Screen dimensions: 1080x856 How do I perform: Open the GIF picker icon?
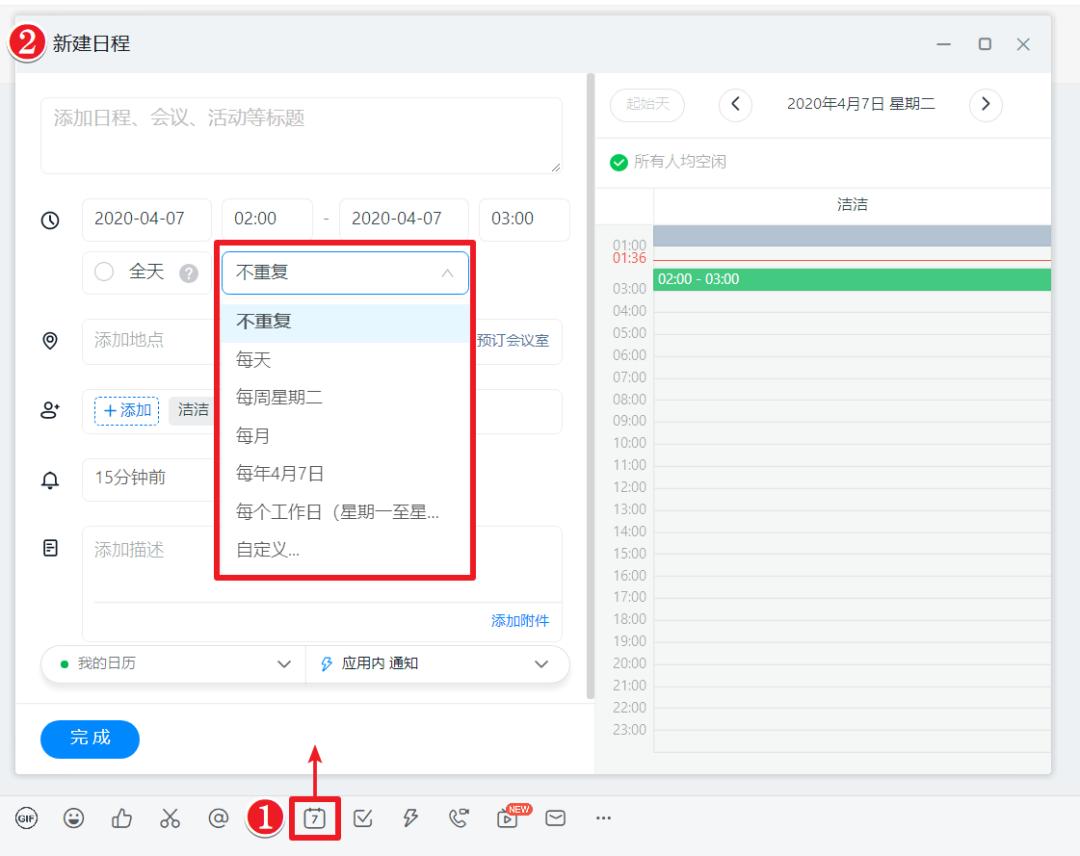click(27, 817)
